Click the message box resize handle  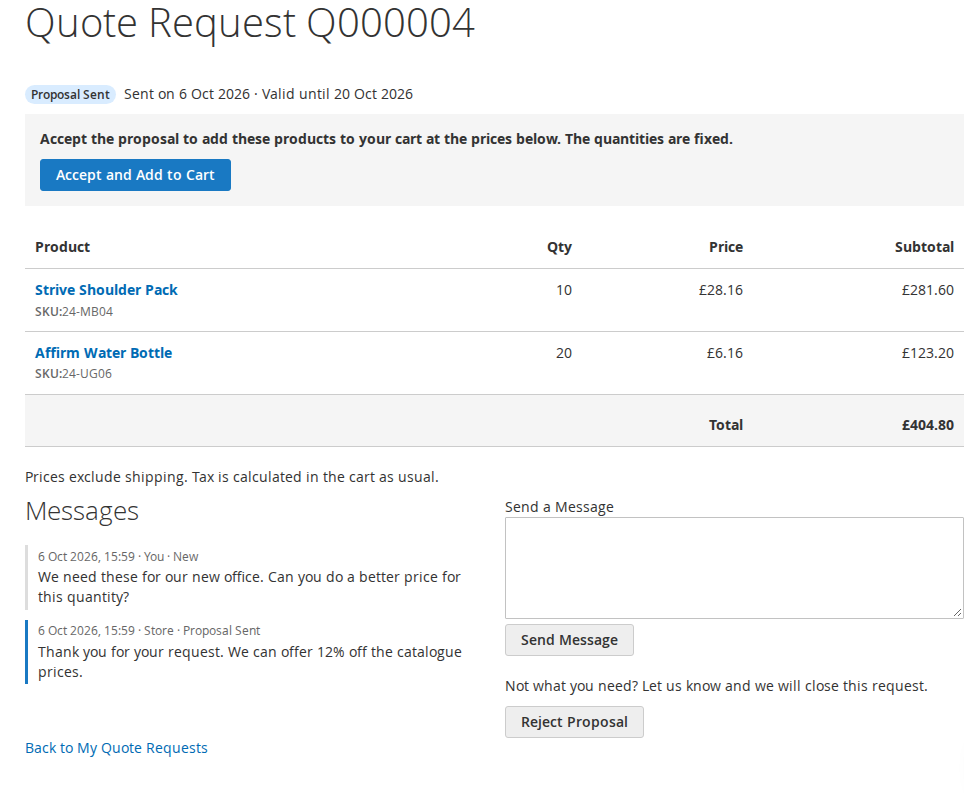957,612
